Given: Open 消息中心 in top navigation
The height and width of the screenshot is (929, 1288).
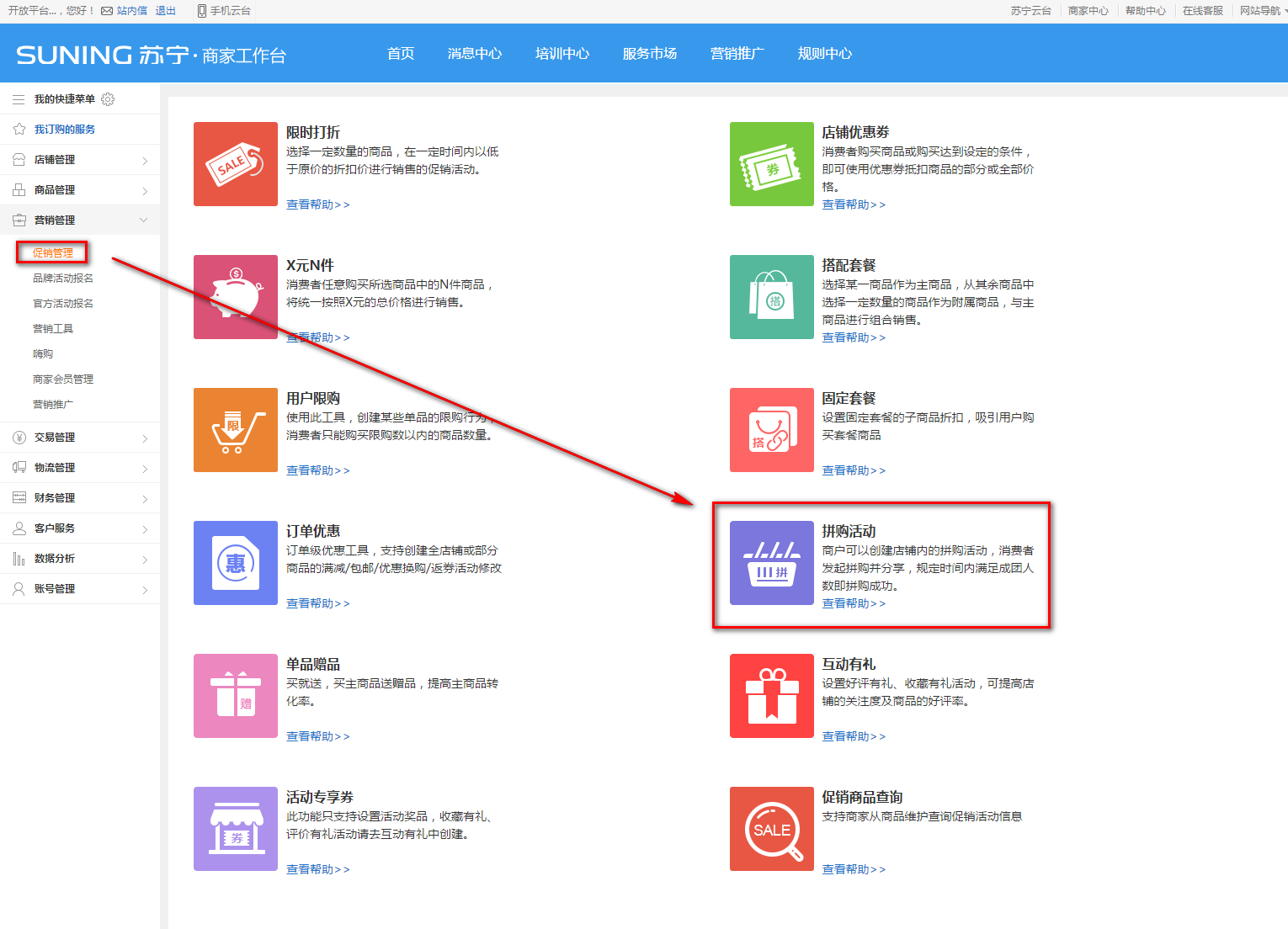Looking at the screenshot, I should pos(475,53).
